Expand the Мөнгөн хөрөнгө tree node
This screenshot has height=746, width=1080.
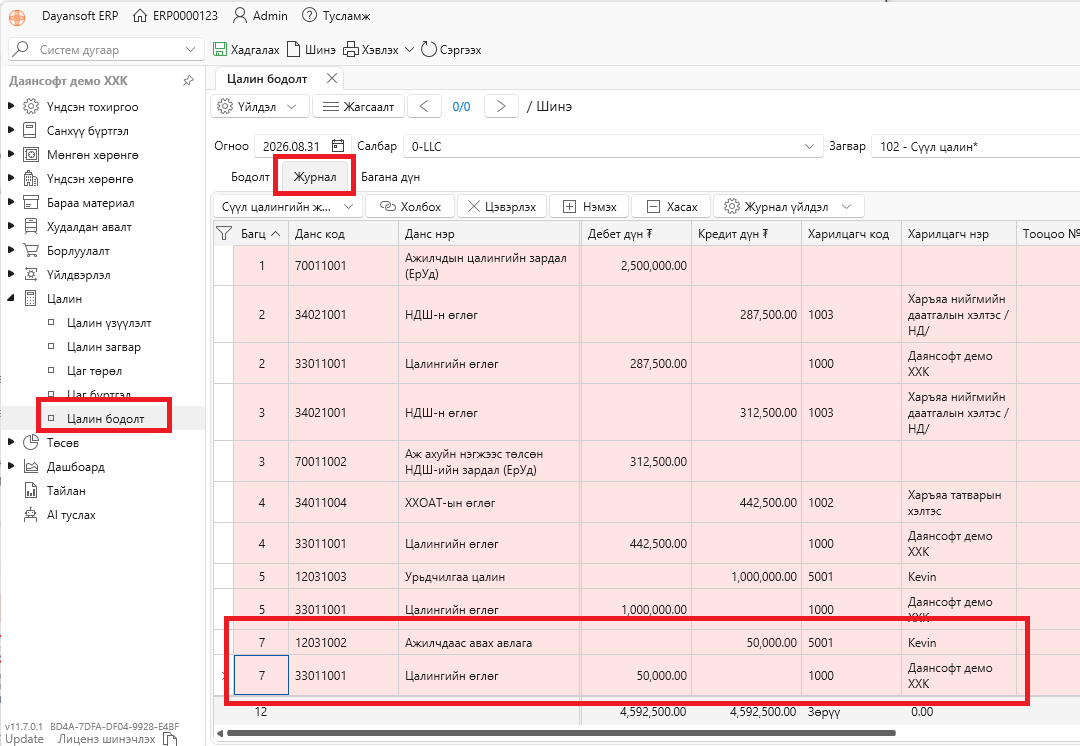(11, 154)
